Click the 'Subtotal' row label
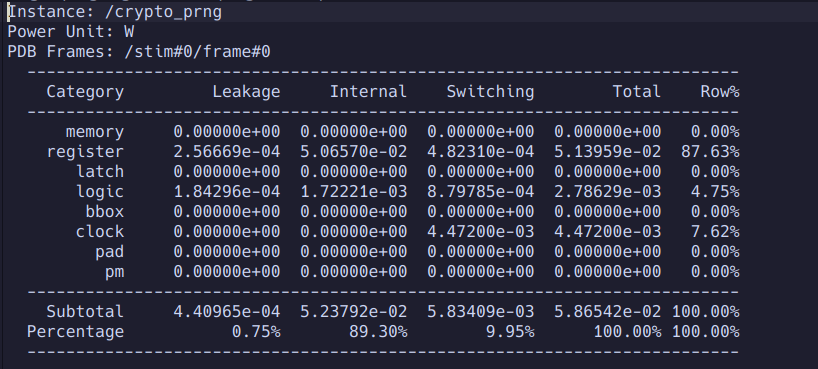 coord(85,312)
